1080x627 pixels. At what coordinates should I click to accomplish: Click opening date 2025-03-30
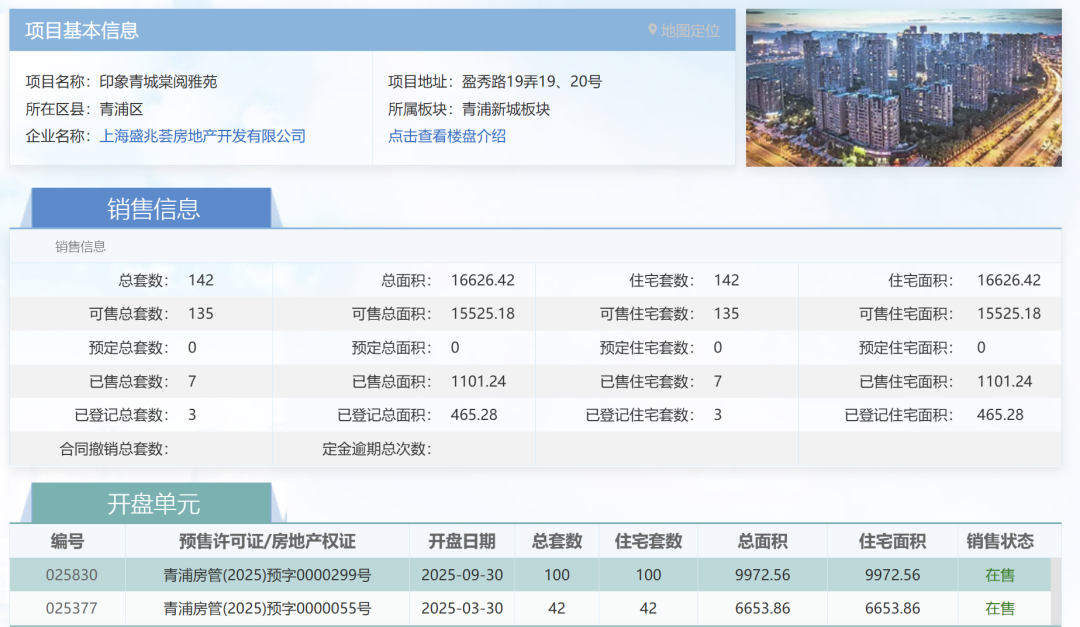click(x=461, y=609)
